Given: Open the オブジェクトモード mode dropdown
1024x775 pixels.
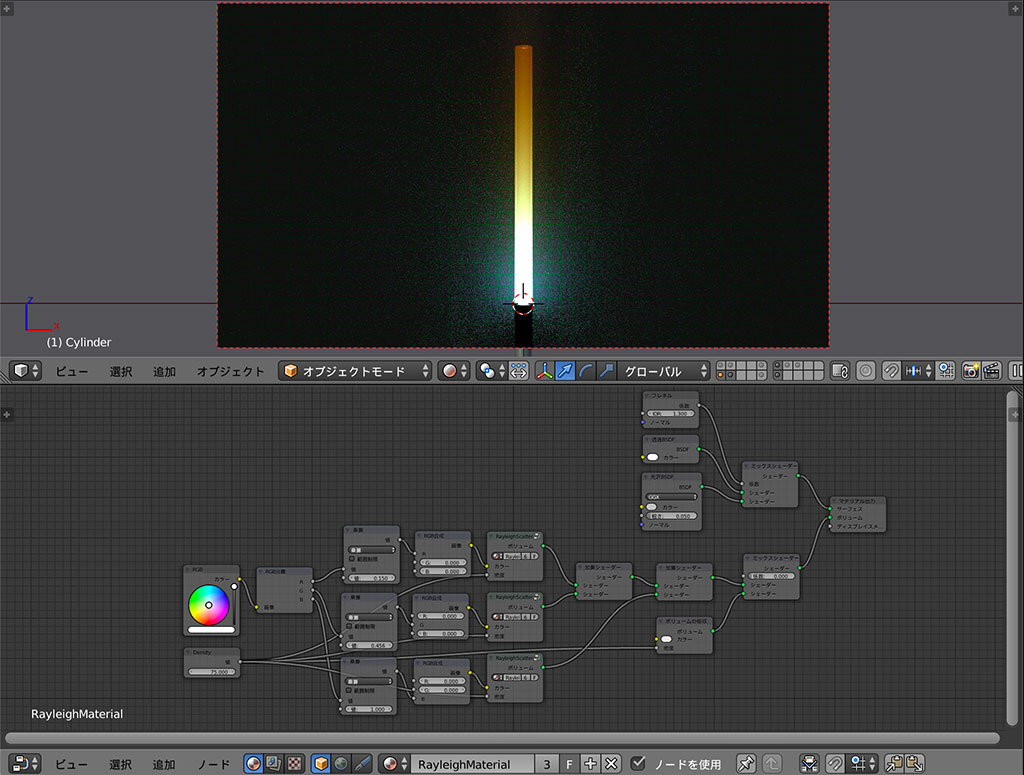Looking at the screenshot, I should click(355, 371).
